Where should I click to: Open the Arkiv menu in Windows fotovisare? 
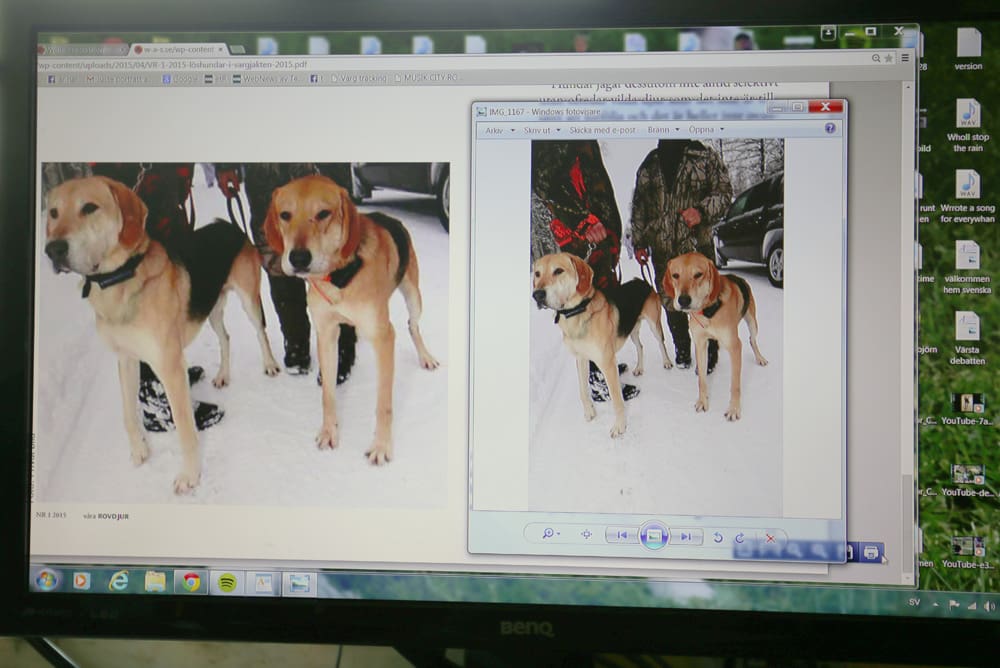(x=499, y=130)
